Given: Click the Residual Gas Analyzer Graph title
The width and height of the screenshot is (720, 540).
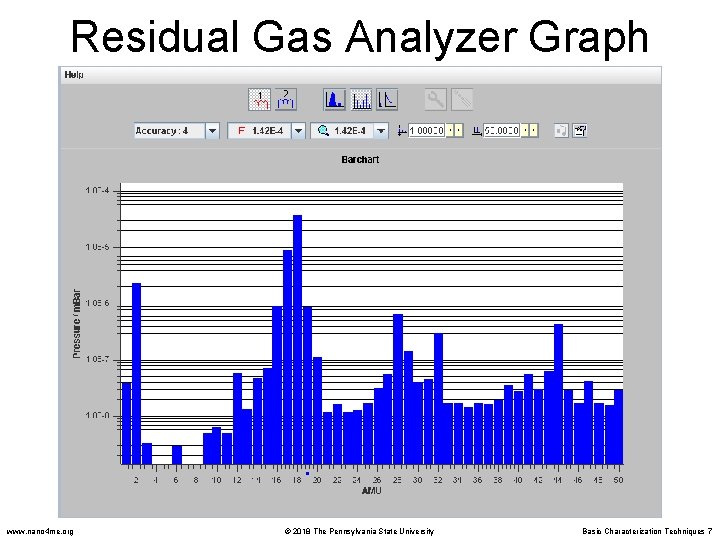Looking at the screenshot, I should pos(360,37).
